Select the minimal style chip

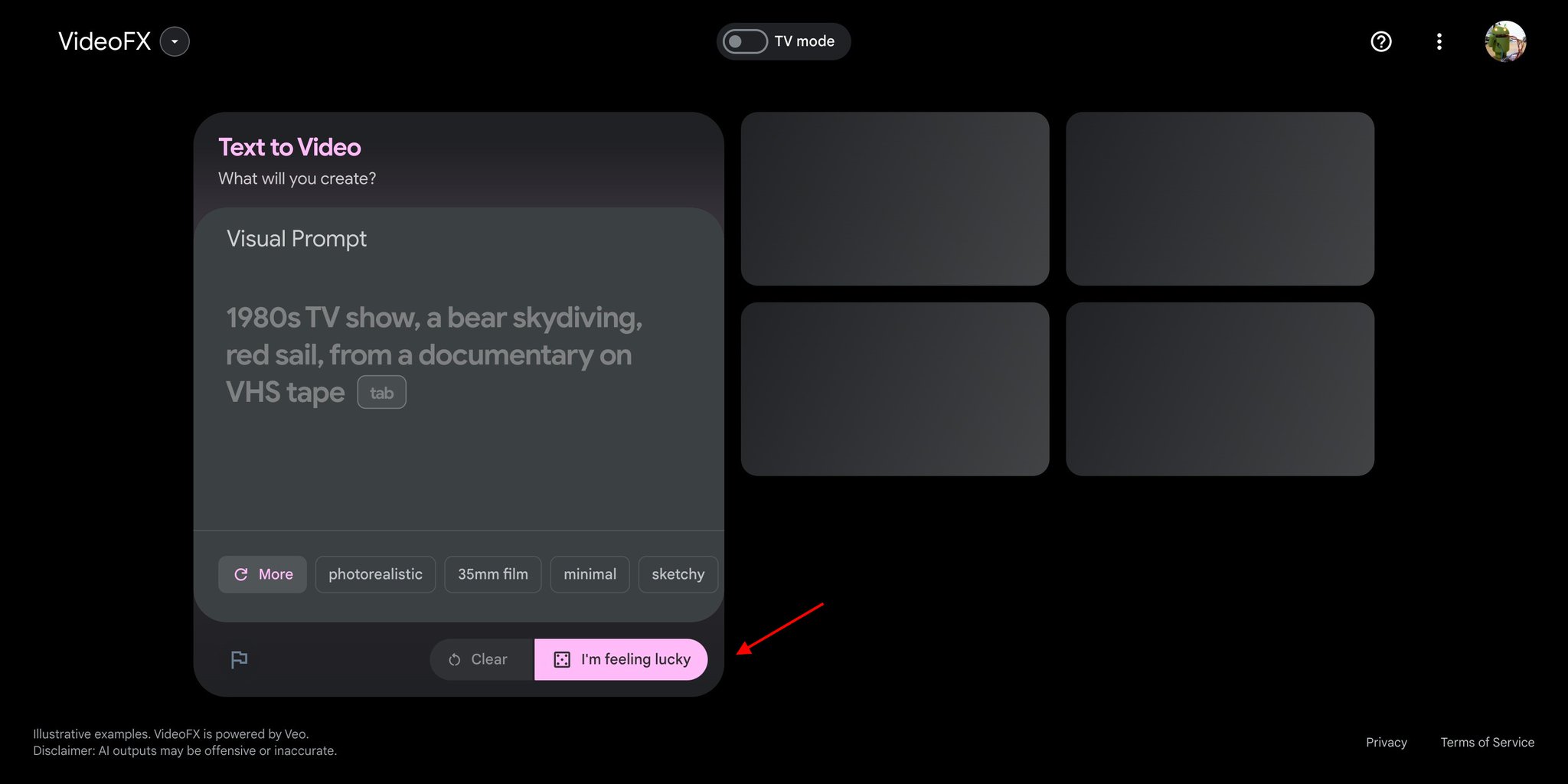[x=590, y=574]
